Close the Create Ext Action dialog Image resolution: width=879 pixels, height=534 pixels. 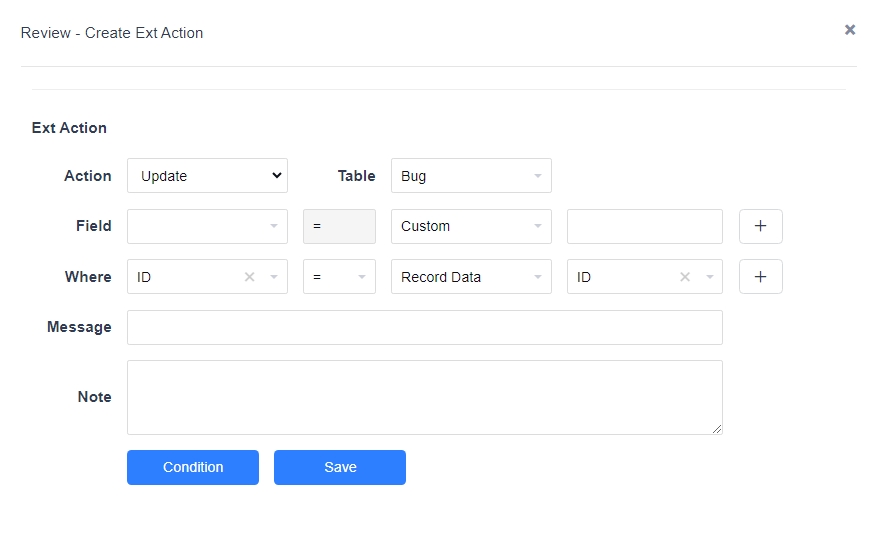(850, 30)
